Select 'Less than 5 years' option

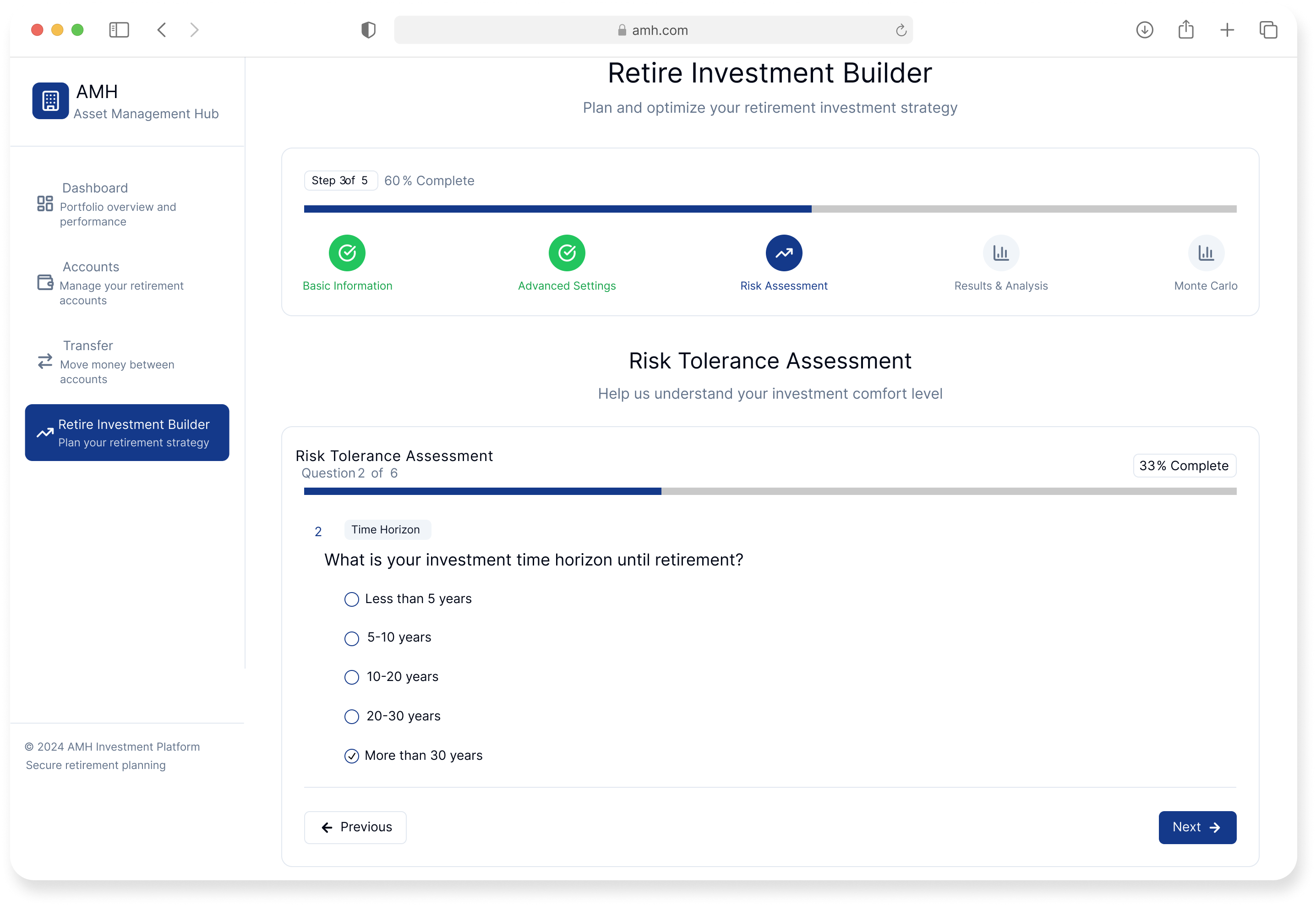(352, 599)
